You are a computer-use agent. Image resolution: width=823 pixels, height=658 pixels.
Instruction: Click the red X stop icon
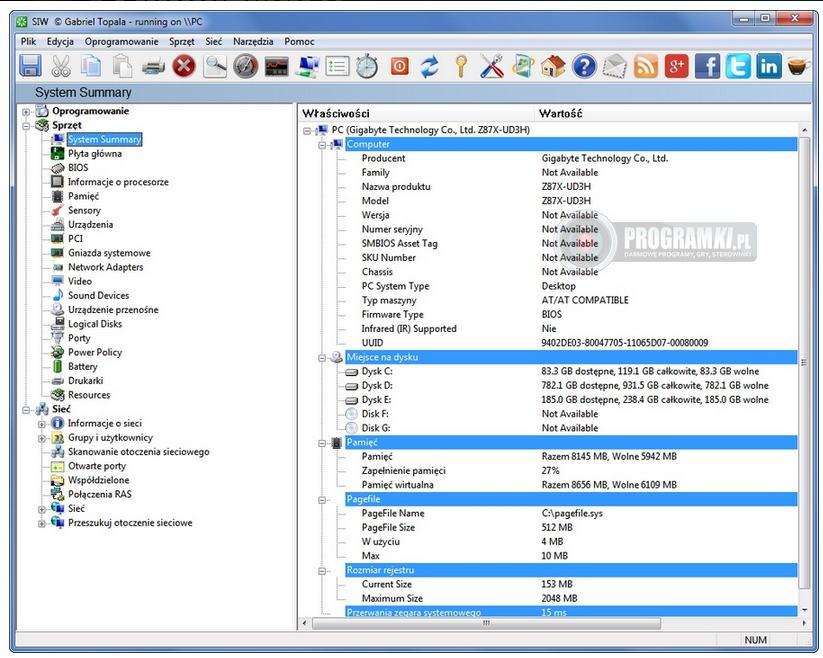(184, 67)
